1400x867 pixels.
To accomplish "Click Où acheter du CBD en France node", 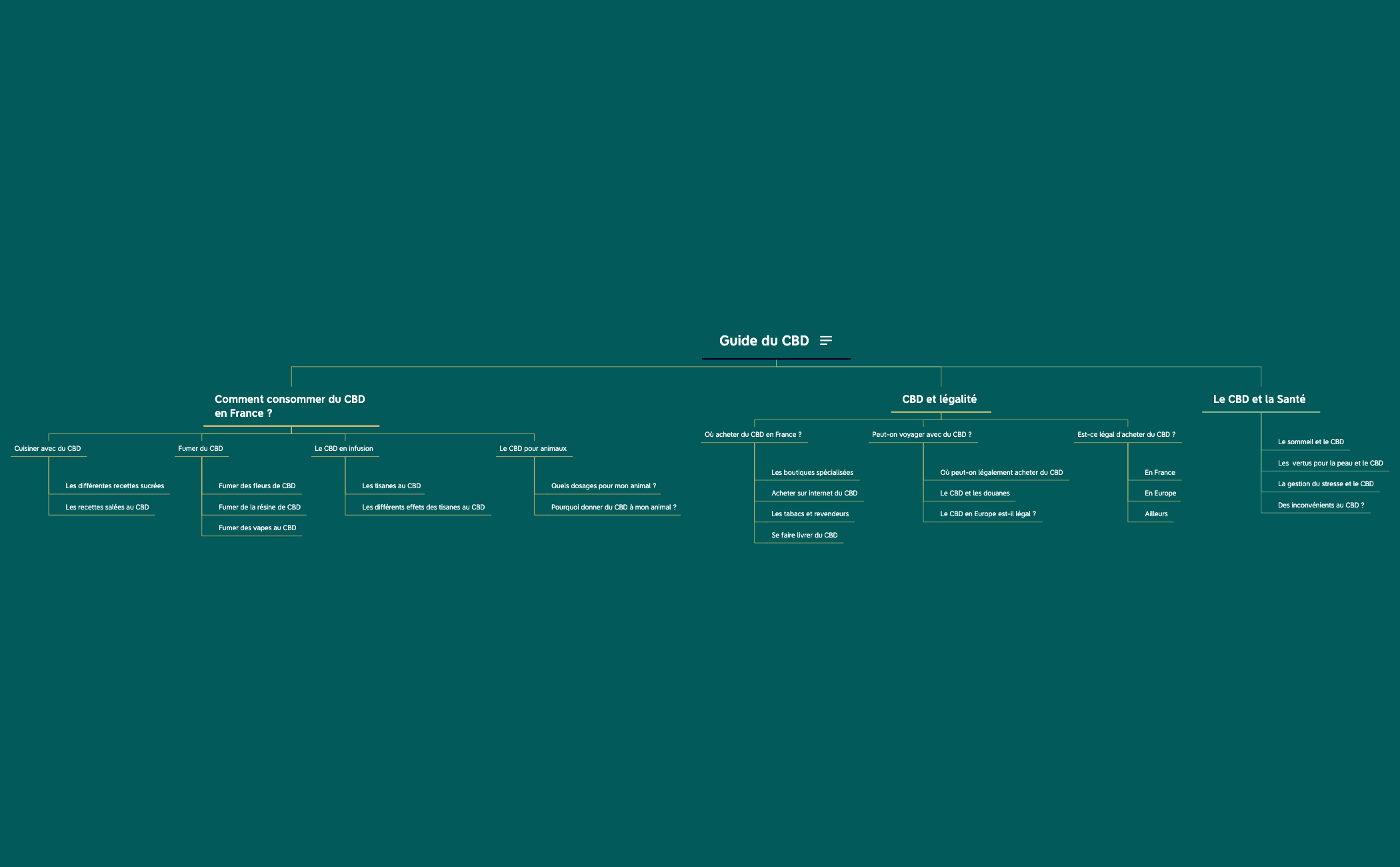I will [753, 434].
